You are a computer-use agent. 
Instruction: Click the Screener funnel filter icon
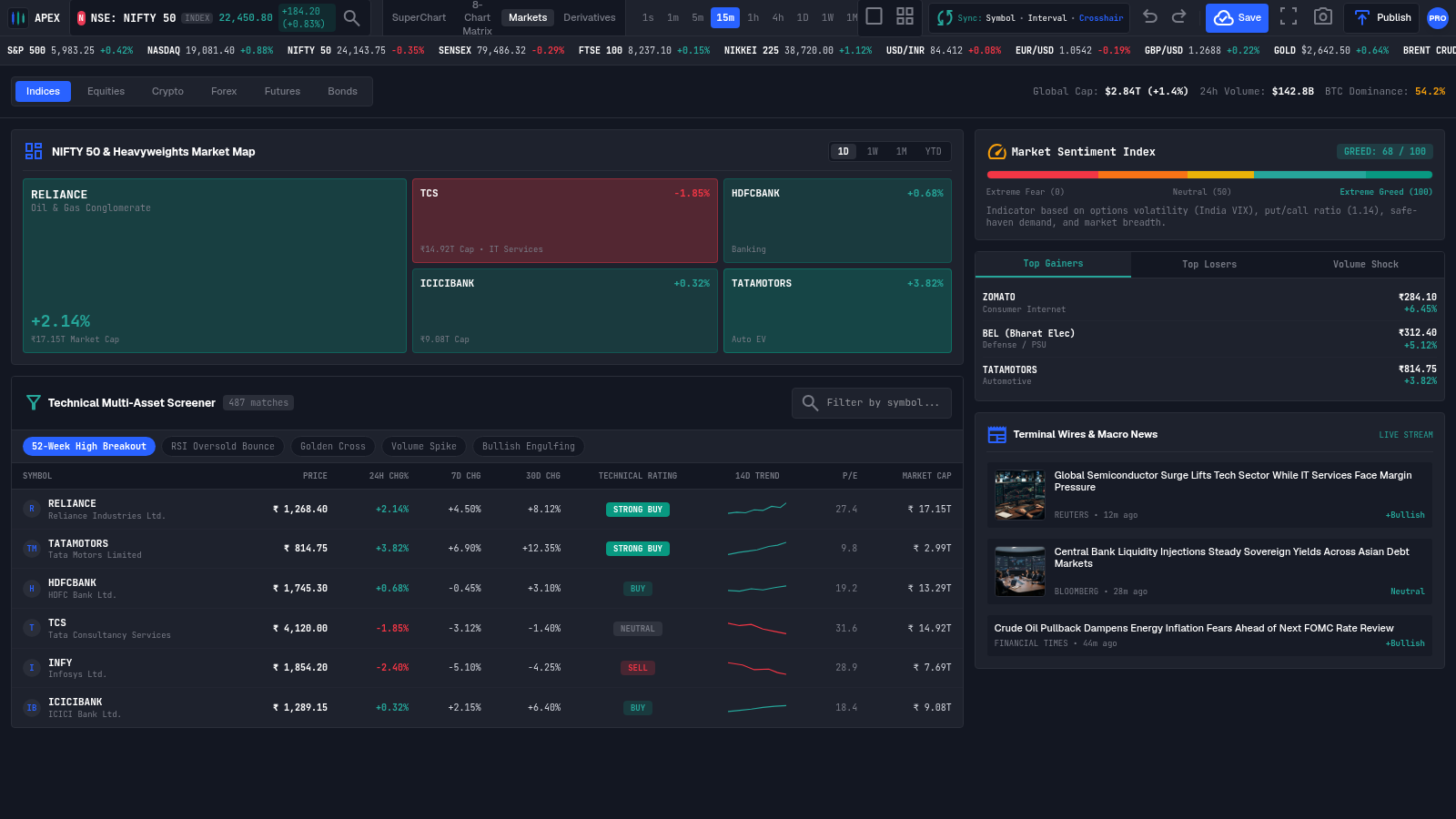(34, 402)
